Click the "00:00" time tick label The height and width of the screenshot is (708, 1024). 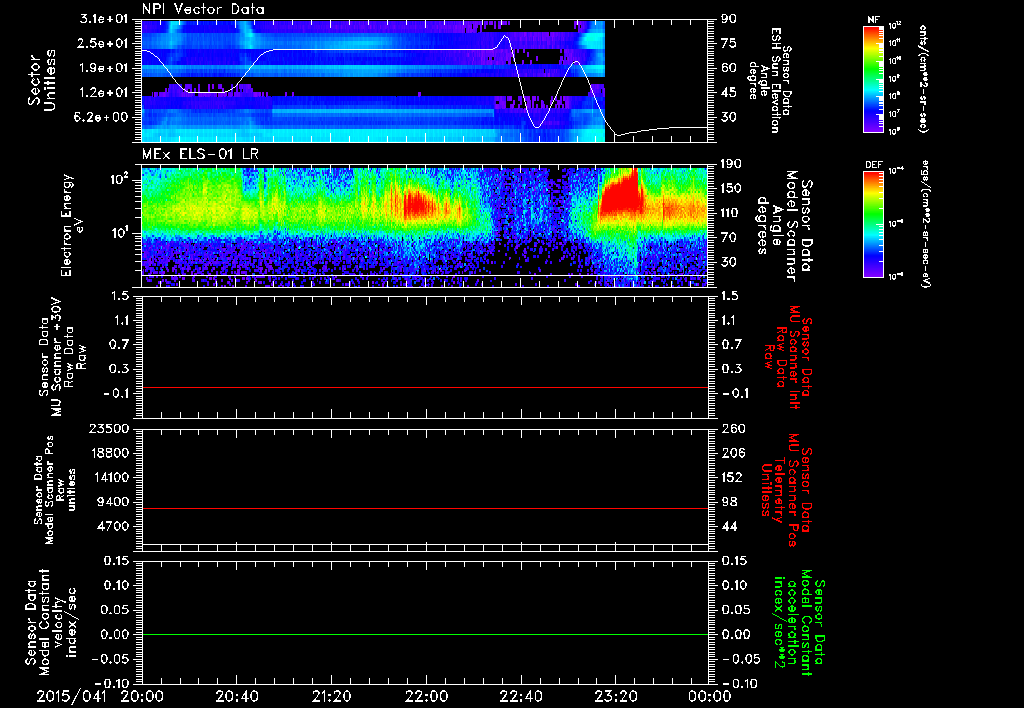coord(709,696)
